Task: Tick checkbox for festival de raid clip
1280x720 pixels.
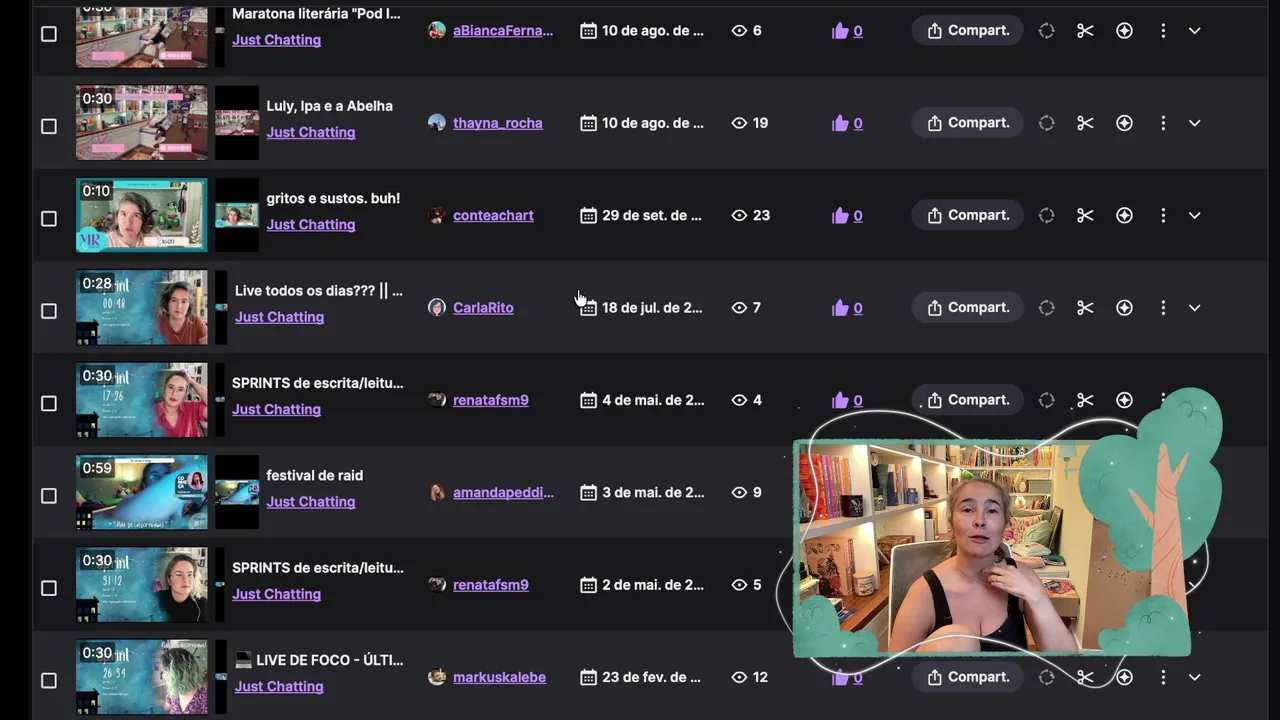Action: coord(49,496)
